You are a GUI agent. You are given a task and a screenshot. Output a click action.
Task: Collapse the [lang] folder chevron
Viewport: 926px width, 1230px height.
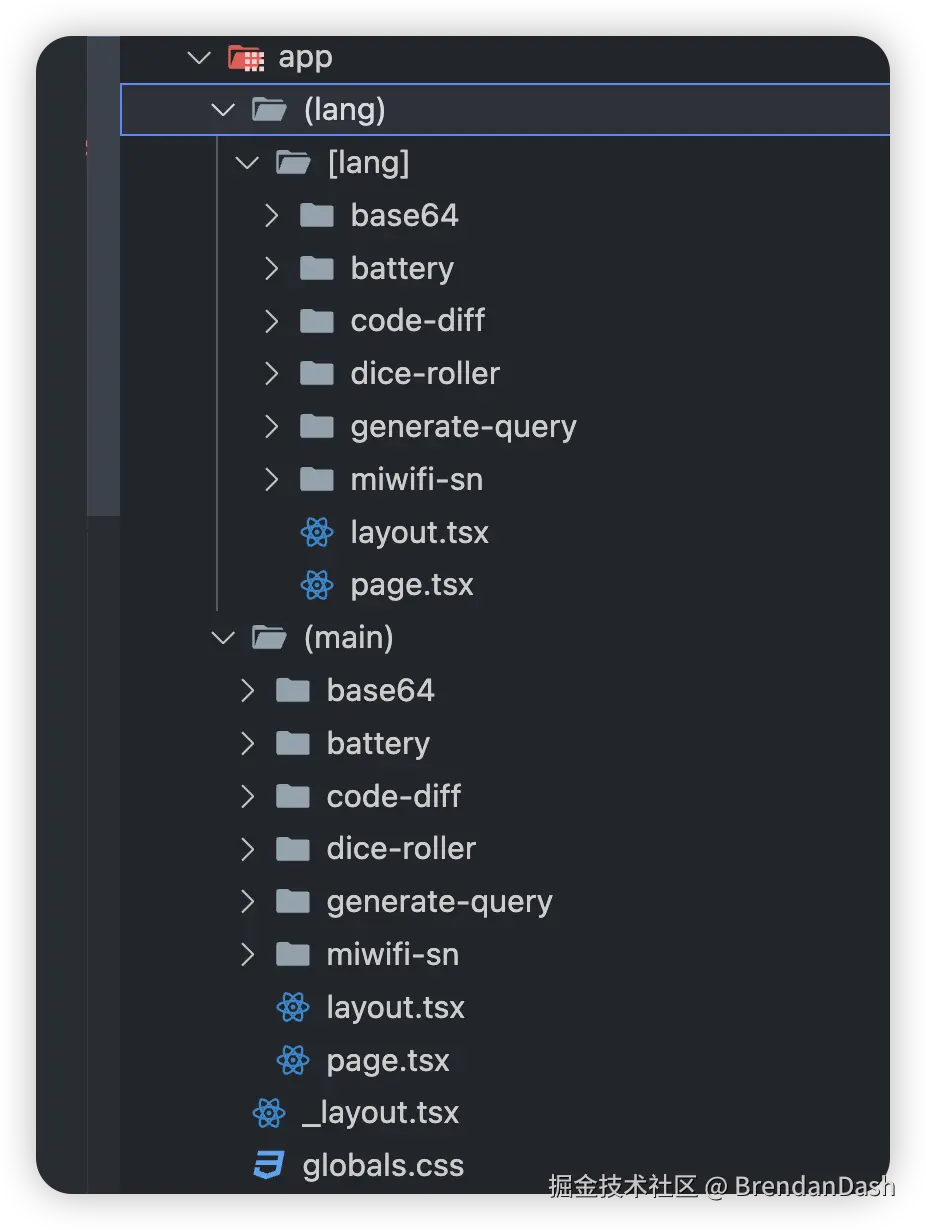[247, 163]
